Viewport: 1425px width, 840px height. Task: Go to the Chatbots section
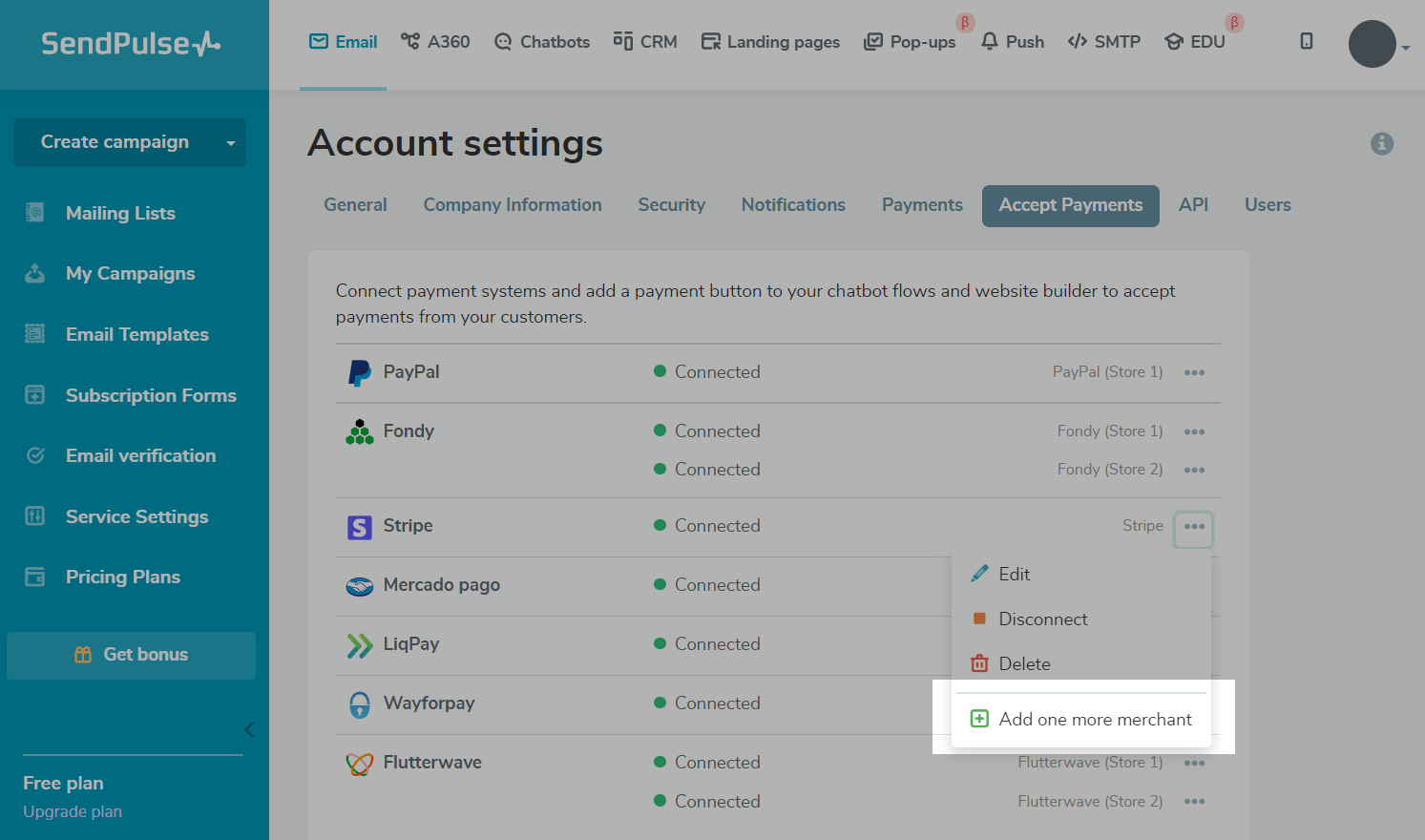click(x=541, y=42)
